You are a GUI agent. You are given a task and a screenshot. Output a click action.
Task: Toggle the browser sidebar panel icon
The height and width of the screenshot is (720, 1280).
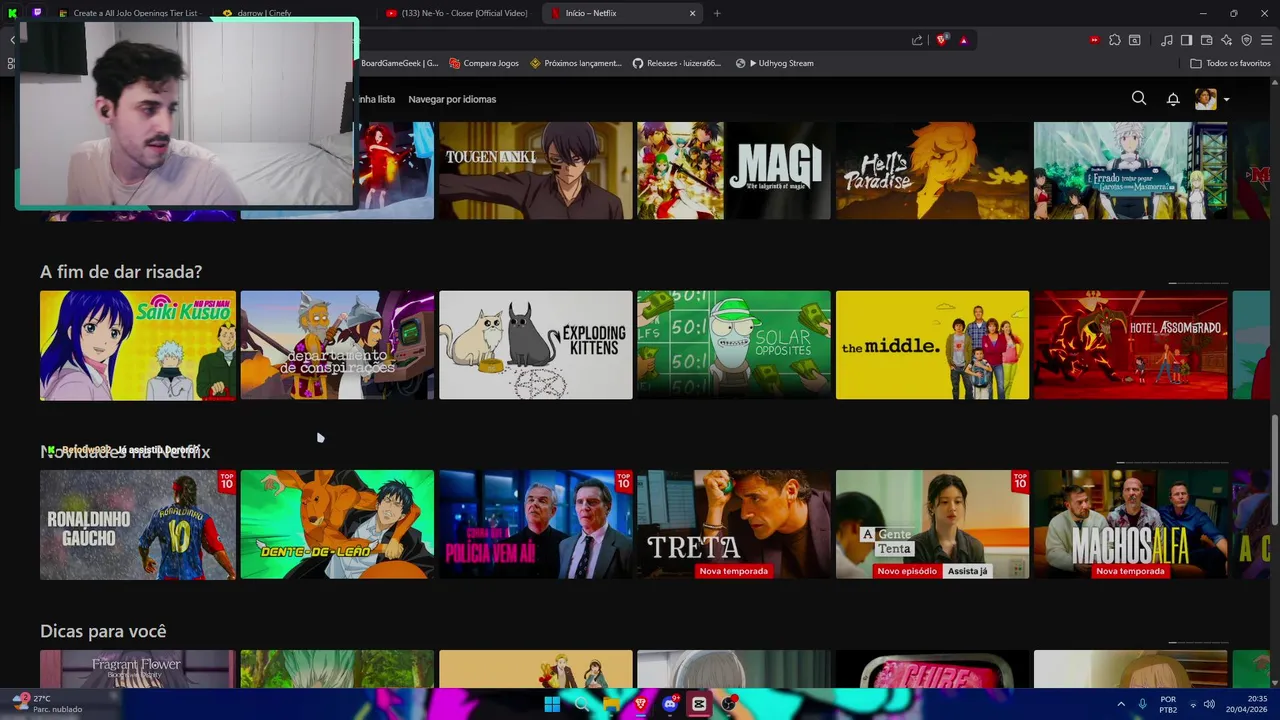click(x=1186, y=40)
